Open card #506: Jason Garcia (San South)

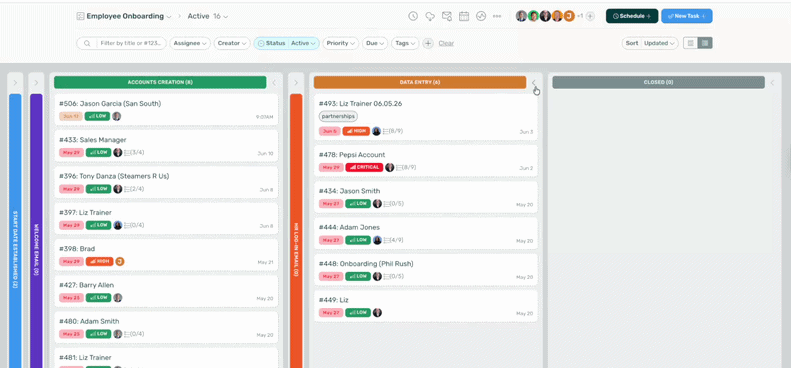[166, 110]
